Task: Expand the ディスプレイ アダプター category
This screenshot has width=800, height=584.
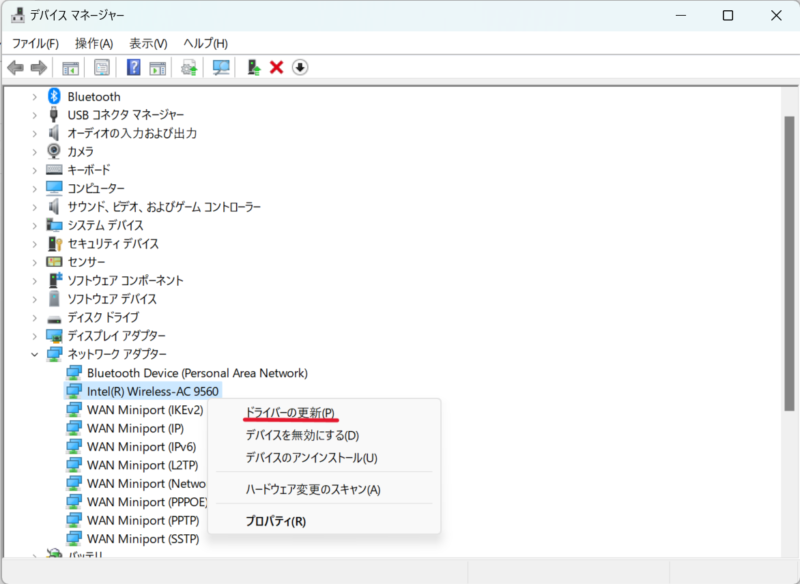Action: coord(35,336)
